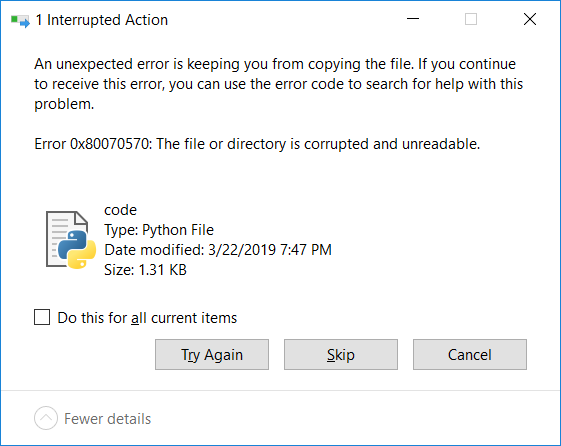The image size is (561, 446).
Task: Click the 'Size: 1.31 KB' line
Action: point(145,270)
